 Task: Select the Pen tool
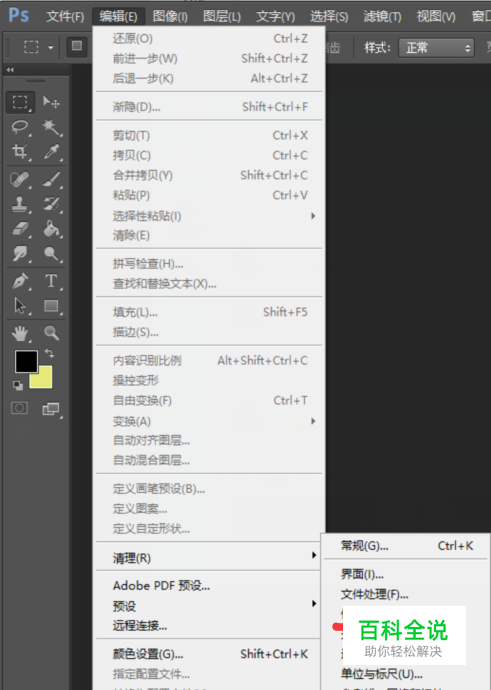[20, 281]
